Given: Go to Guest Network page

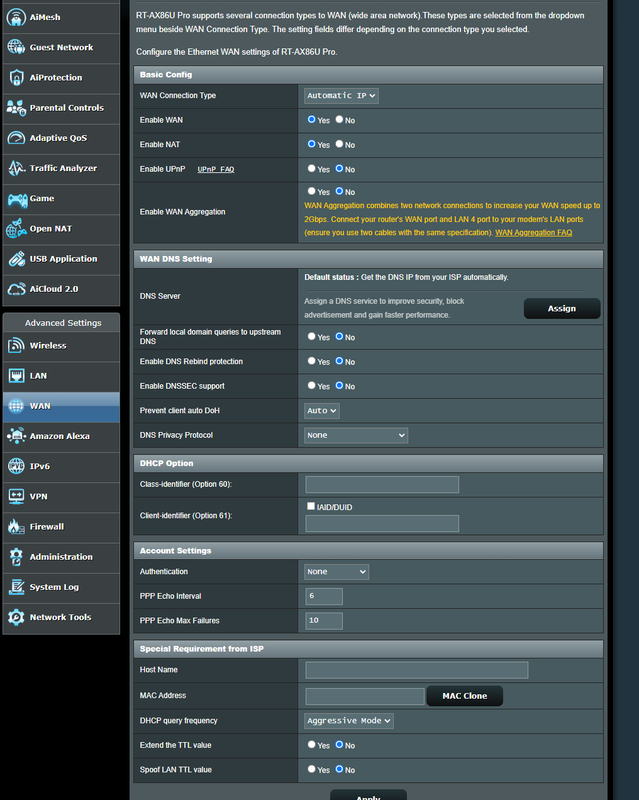Looking at the screenshot, I should 61,47.
